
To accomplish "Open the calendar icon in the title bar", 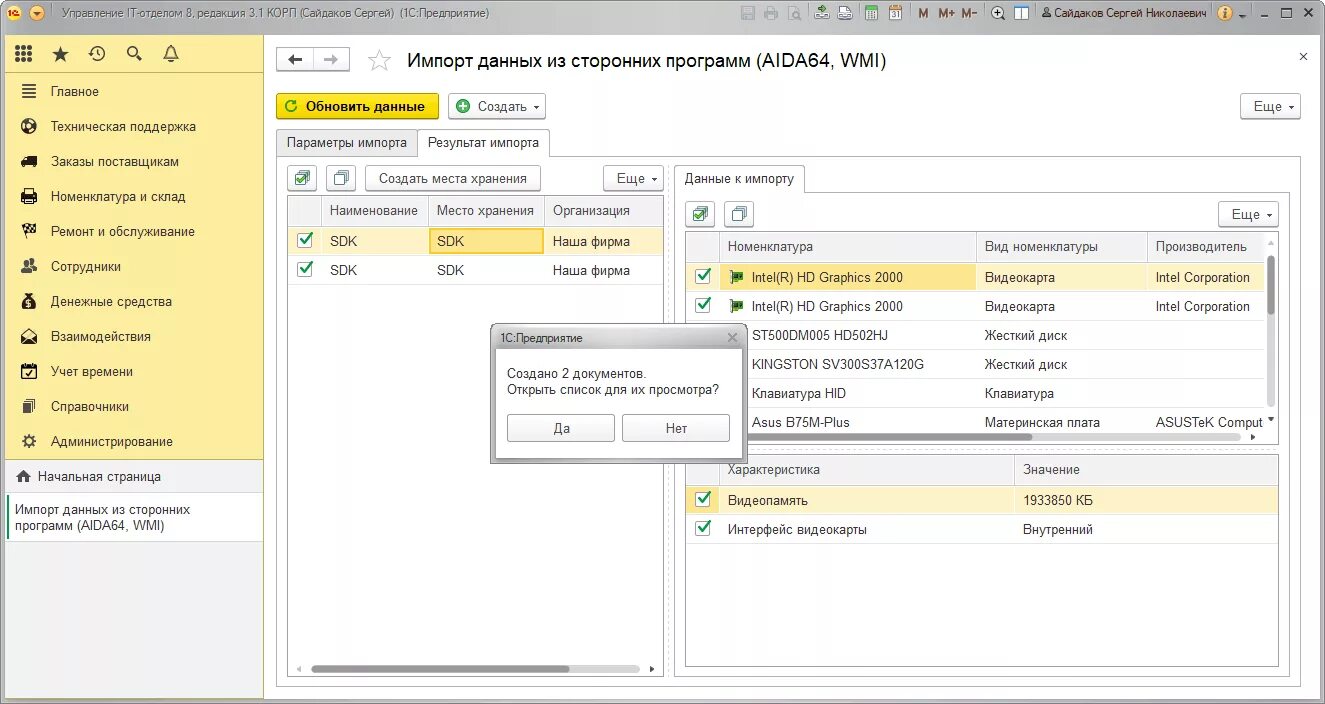I will (x=895, y=13).
